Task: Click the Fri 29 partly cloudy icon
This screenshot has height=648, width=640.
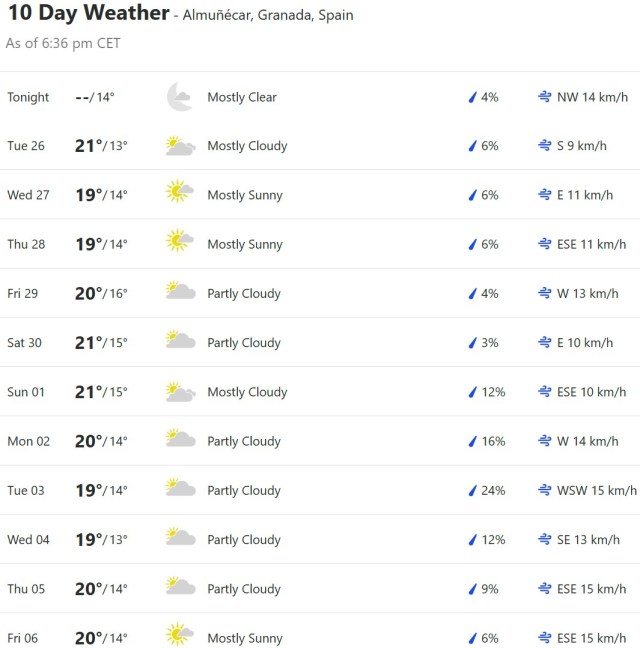Action: point(180,293)
